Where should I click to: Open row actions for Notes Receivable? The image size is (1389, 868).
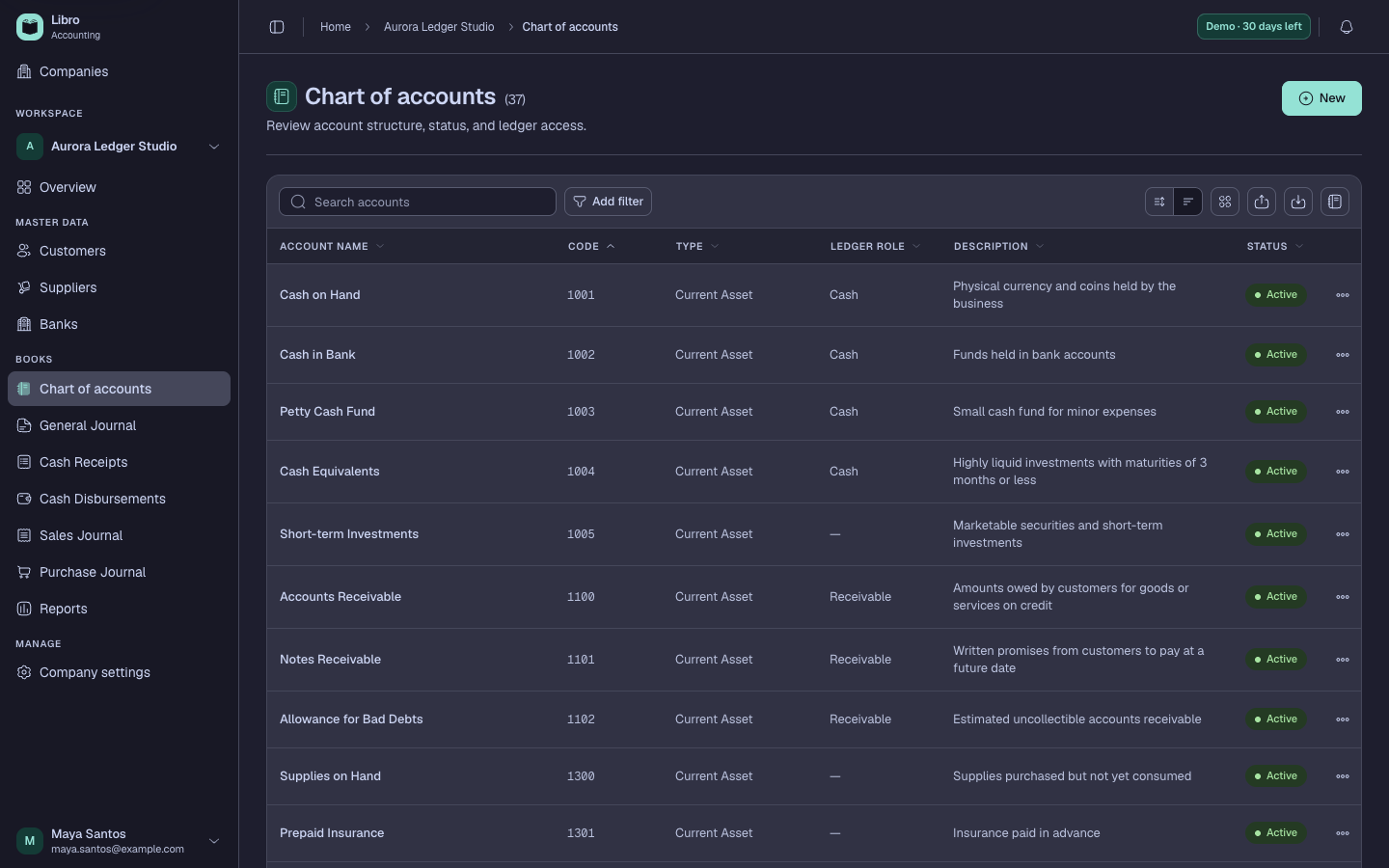pos(1343,660)
